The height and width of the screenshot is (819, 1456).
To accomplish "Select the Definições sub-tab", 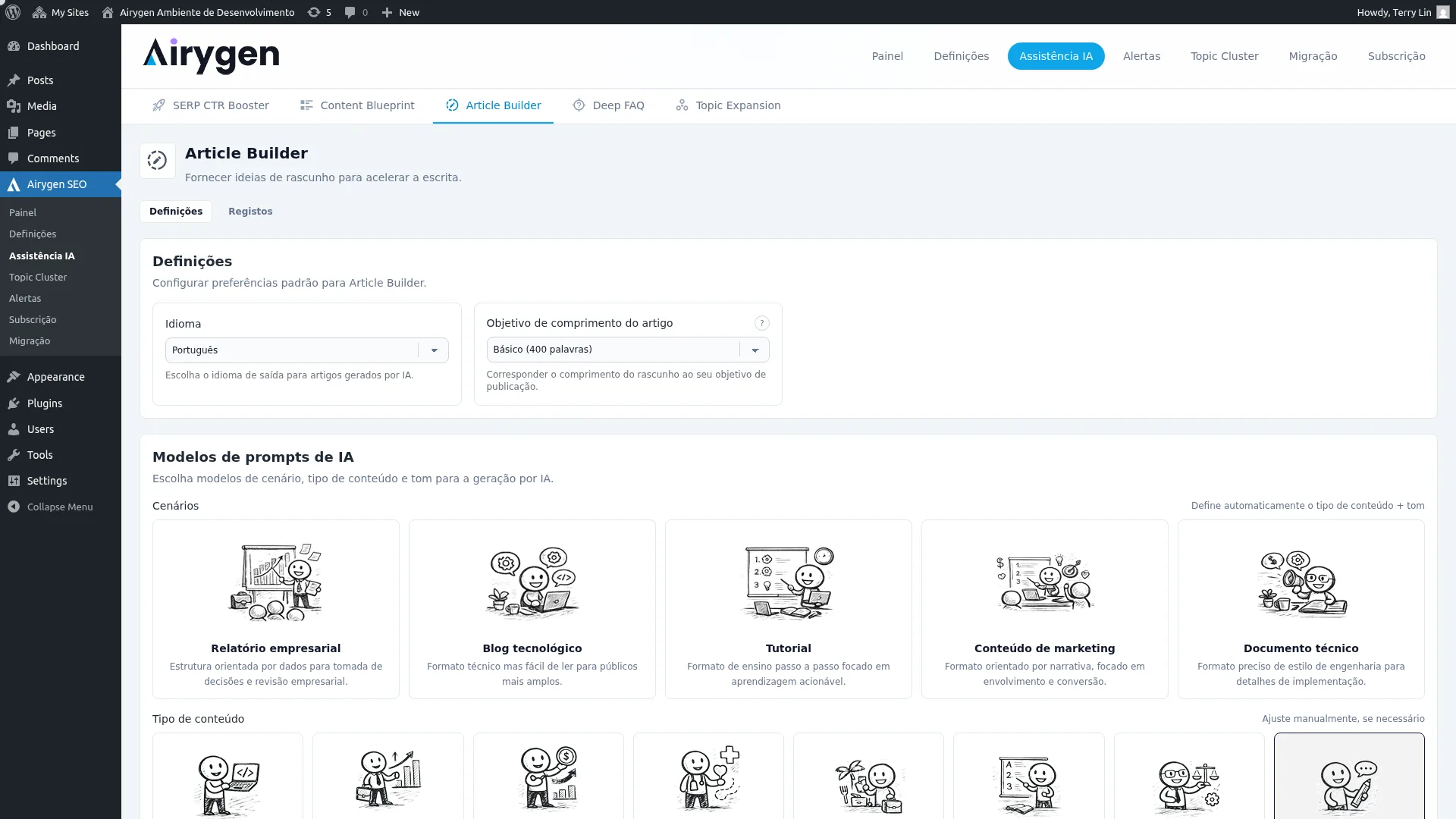I will (x=176, y=212).
